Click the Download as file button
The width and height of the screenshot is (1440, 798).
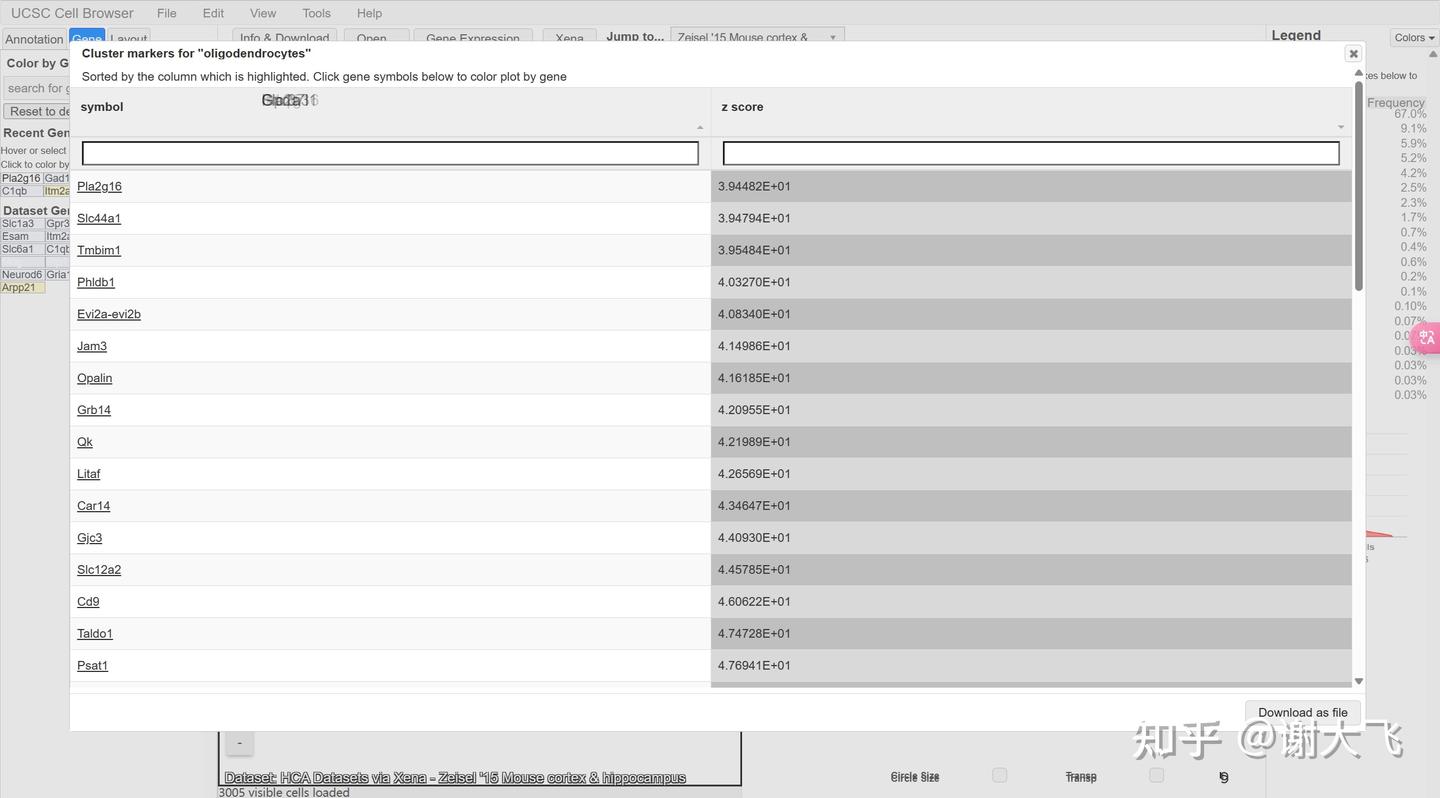(1301, 712)
